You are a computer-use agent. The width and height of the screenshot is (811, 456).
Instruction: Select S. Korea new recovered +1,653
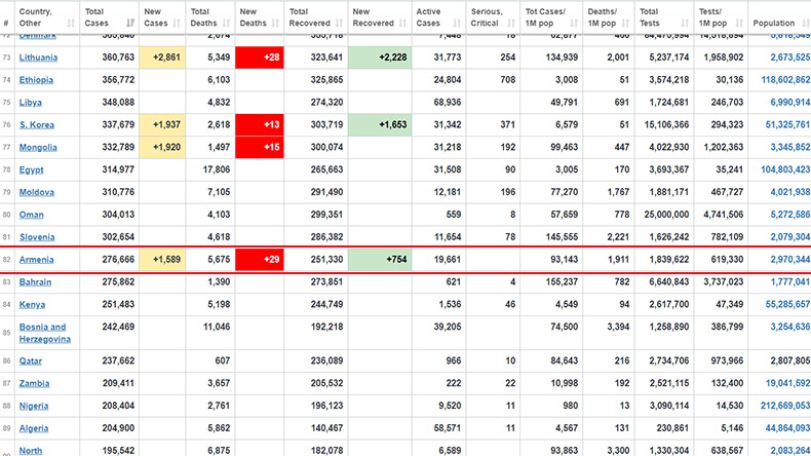click(x=380, y=125)
